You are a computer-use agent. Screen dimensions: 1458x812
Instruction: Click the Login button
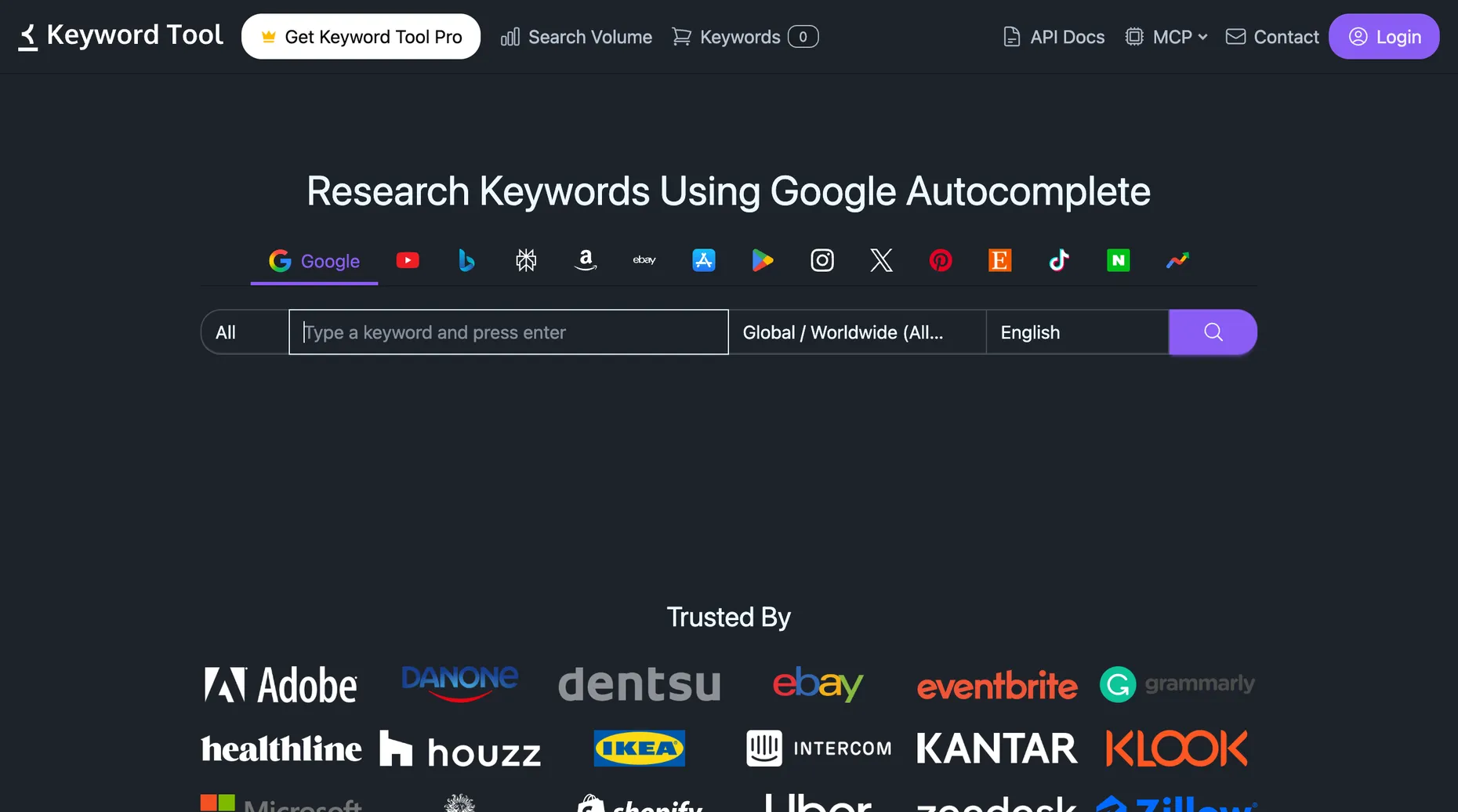pyautogui.click(x=1384, y=37)
